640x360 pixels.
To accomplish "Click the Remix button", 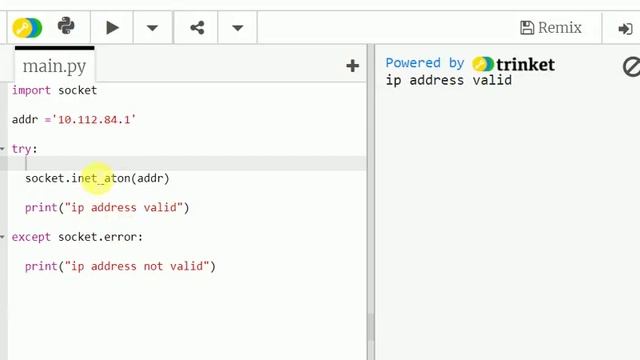I will 551,28.
